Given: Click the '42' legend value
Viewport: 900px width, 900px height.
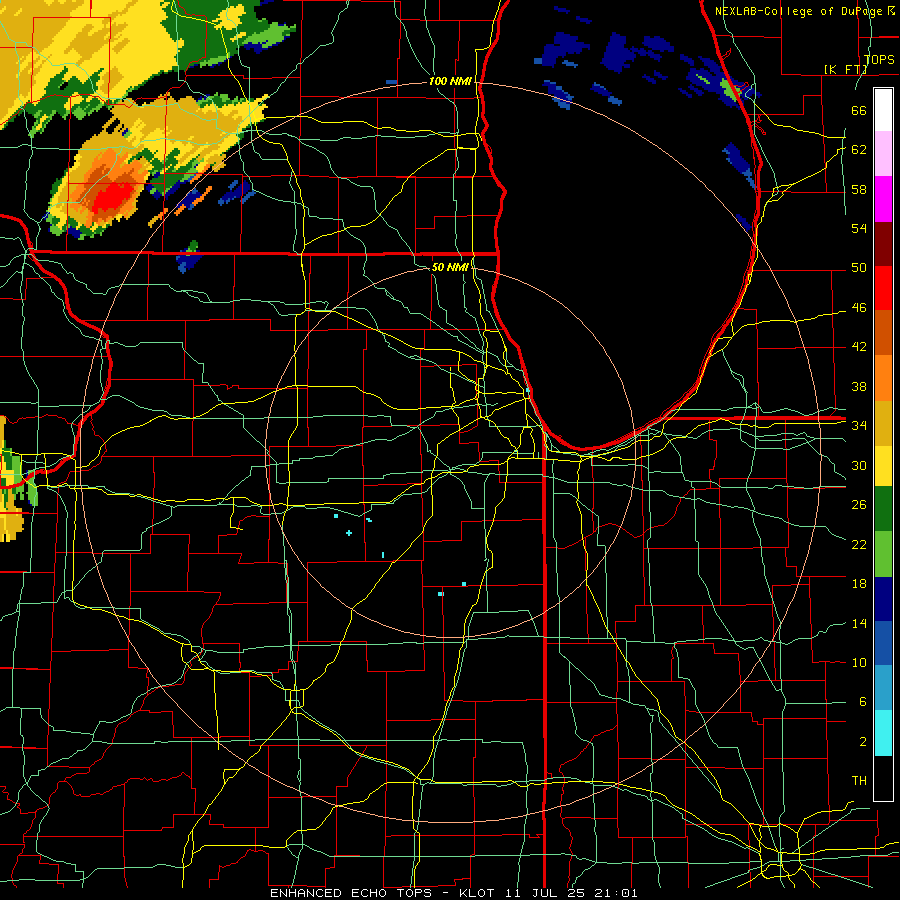Looking at the screenshot, I should click(x=859, y=347).
